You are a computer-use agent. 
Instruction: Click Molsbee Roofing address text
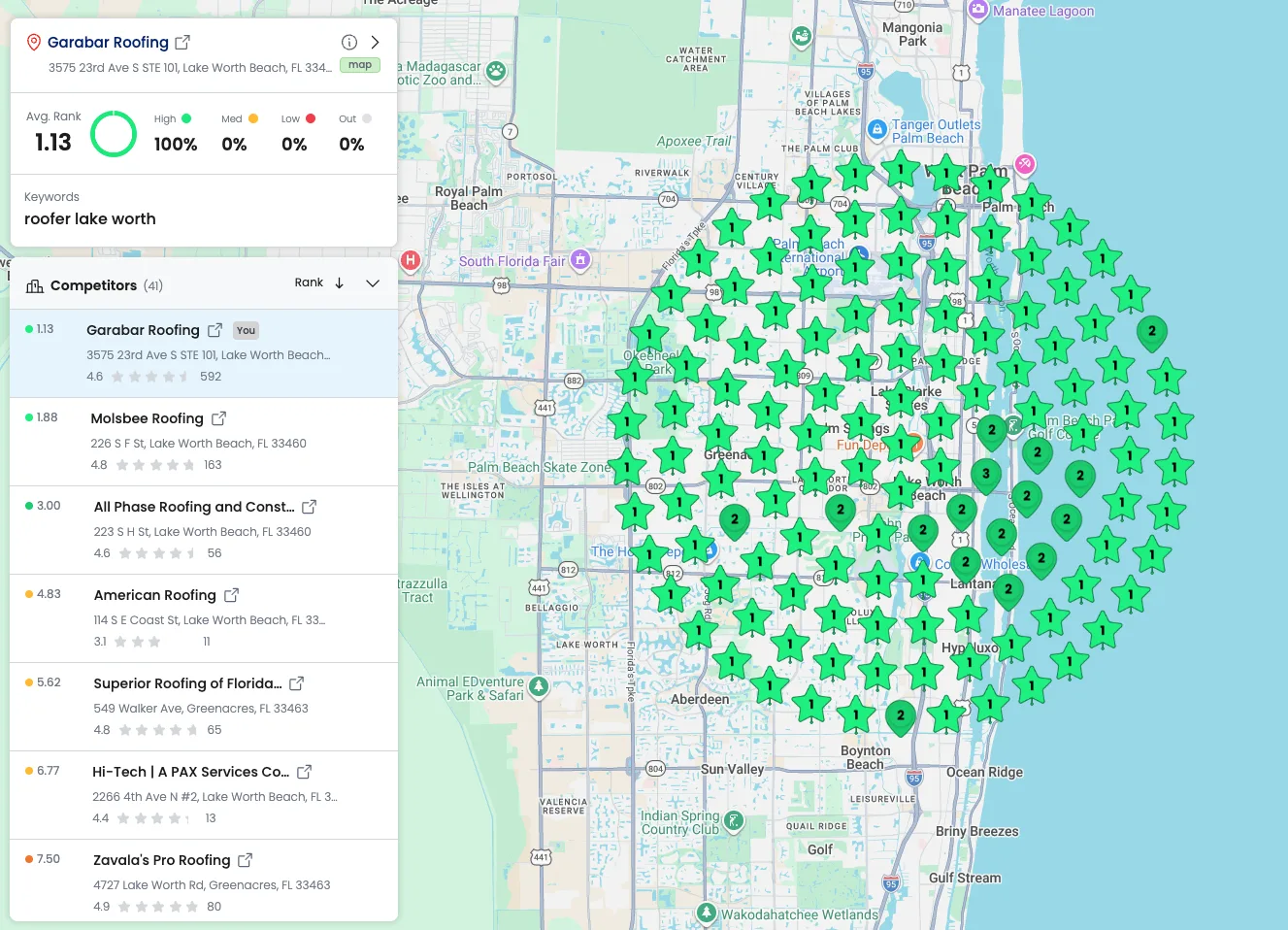pos(198,444)
